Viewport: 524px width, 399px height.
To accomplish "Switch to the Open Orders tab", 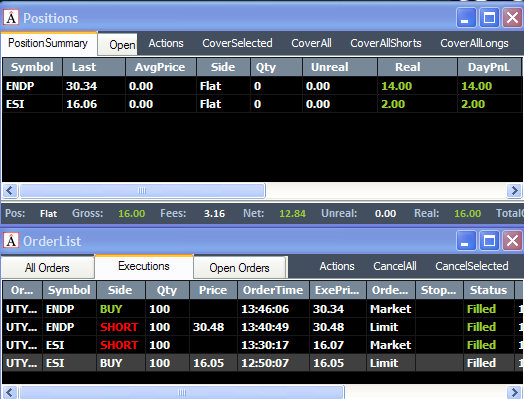I will pyautogui.click(x=240, y=267).
